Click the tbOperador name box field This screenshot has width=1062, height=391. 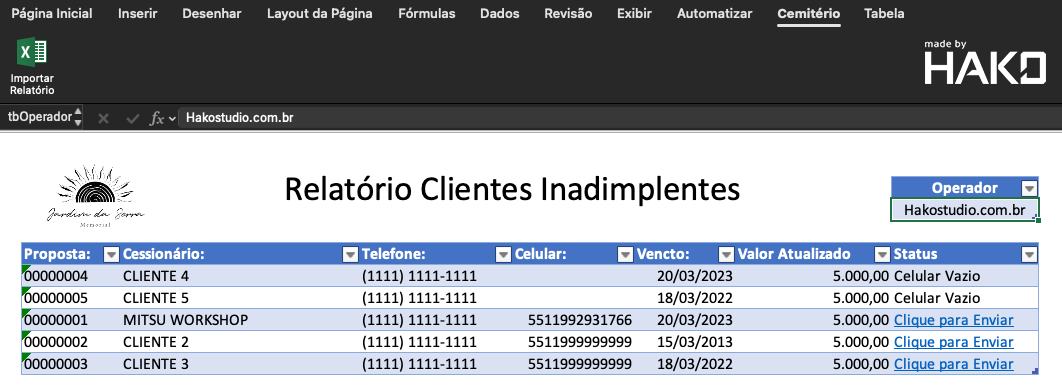point(39,117)
